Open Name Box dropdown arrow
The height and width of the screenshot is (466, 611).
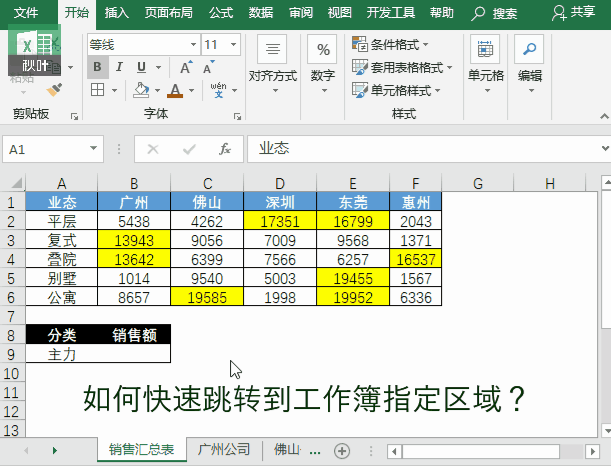click(x=94, y=148)
